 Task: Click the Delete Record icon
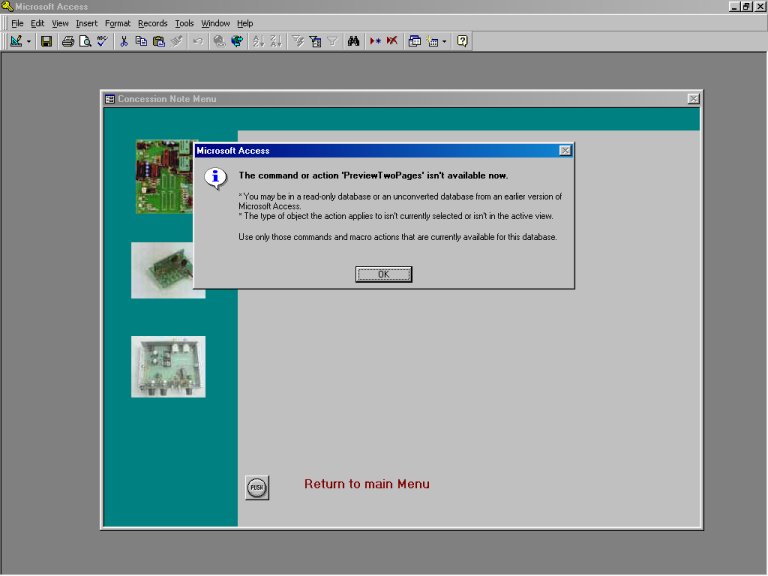point(392,41)
